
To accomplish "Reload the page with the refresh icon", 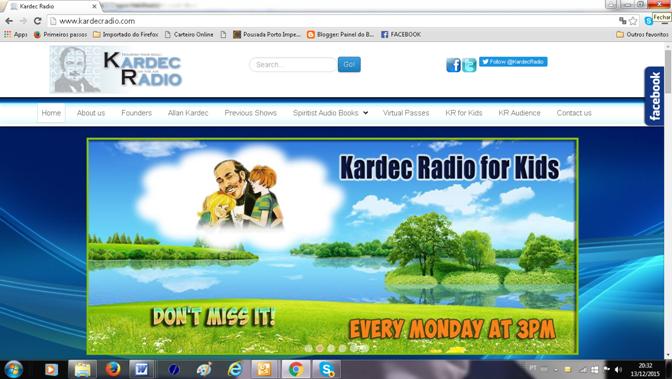I will pos(37,21).
